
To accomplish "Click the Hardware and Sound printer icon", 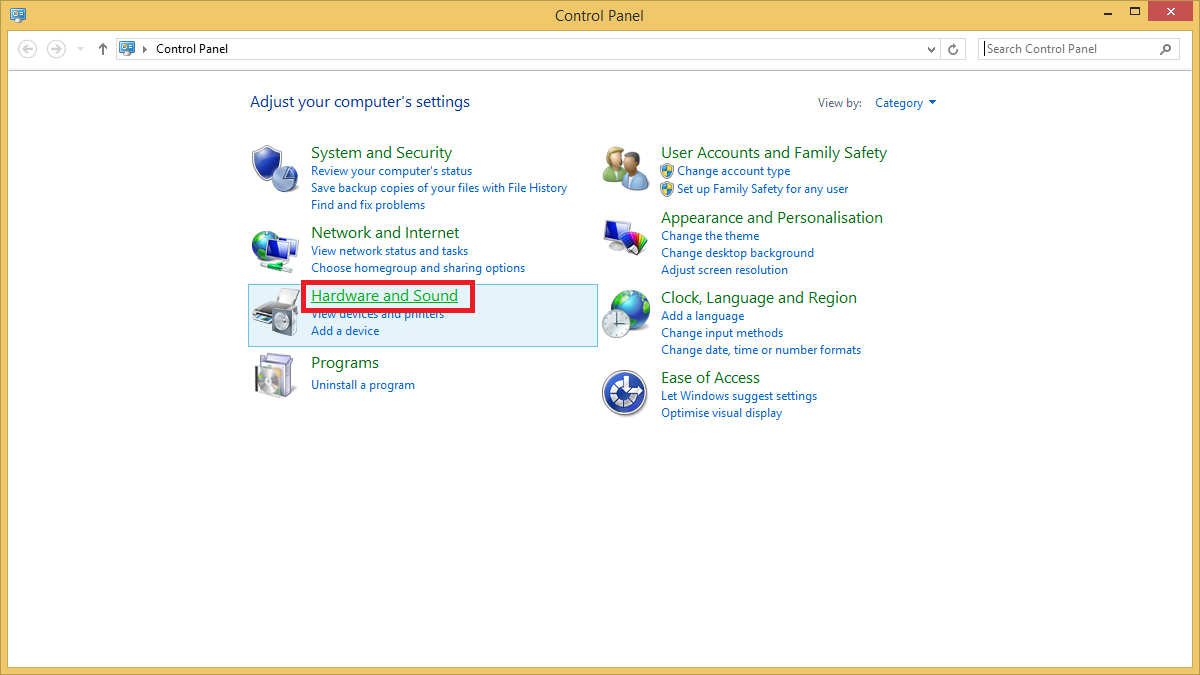I will tap(275, 314).
